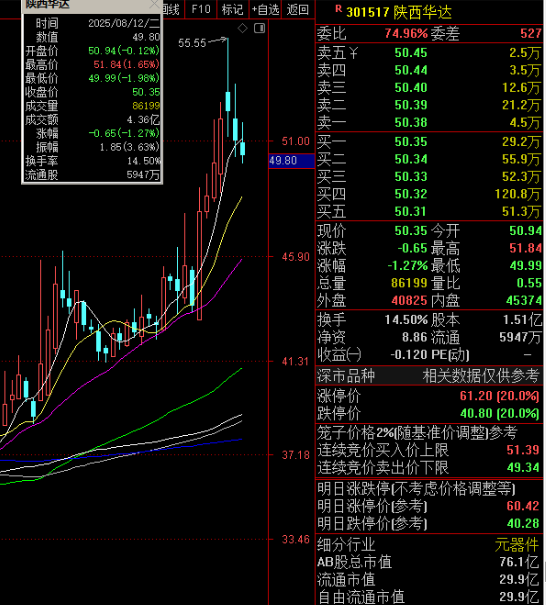Click the 49.80 price cursor label
546x605 pixels.
[291, 161]
